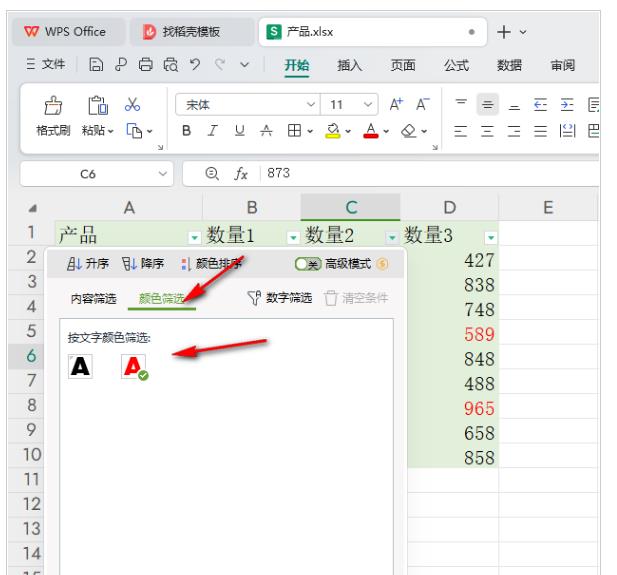The width and height of the screenshot is (617, 575).
Task: Open the 文件 menu
Action: click(x=46, y=64)
